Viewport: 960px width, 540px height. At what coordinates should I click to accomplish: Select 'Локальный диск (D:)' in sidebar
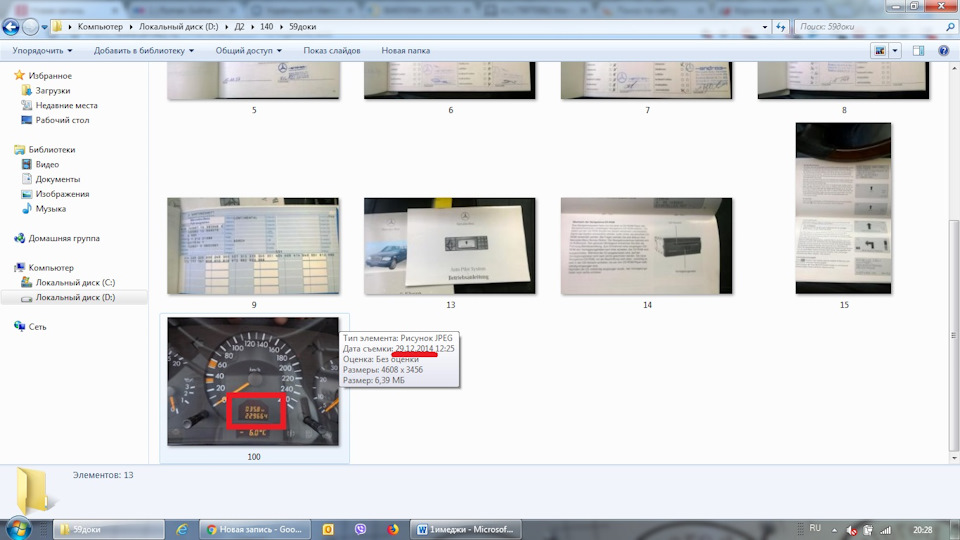pyautogui.click(x=75, y=297)
